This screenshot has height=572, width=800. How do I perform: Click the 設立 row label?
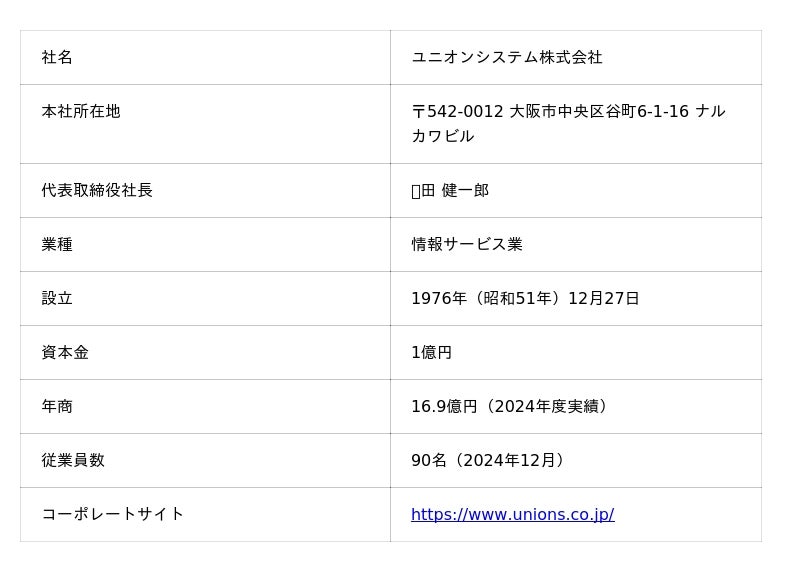(x=57, y=298)
